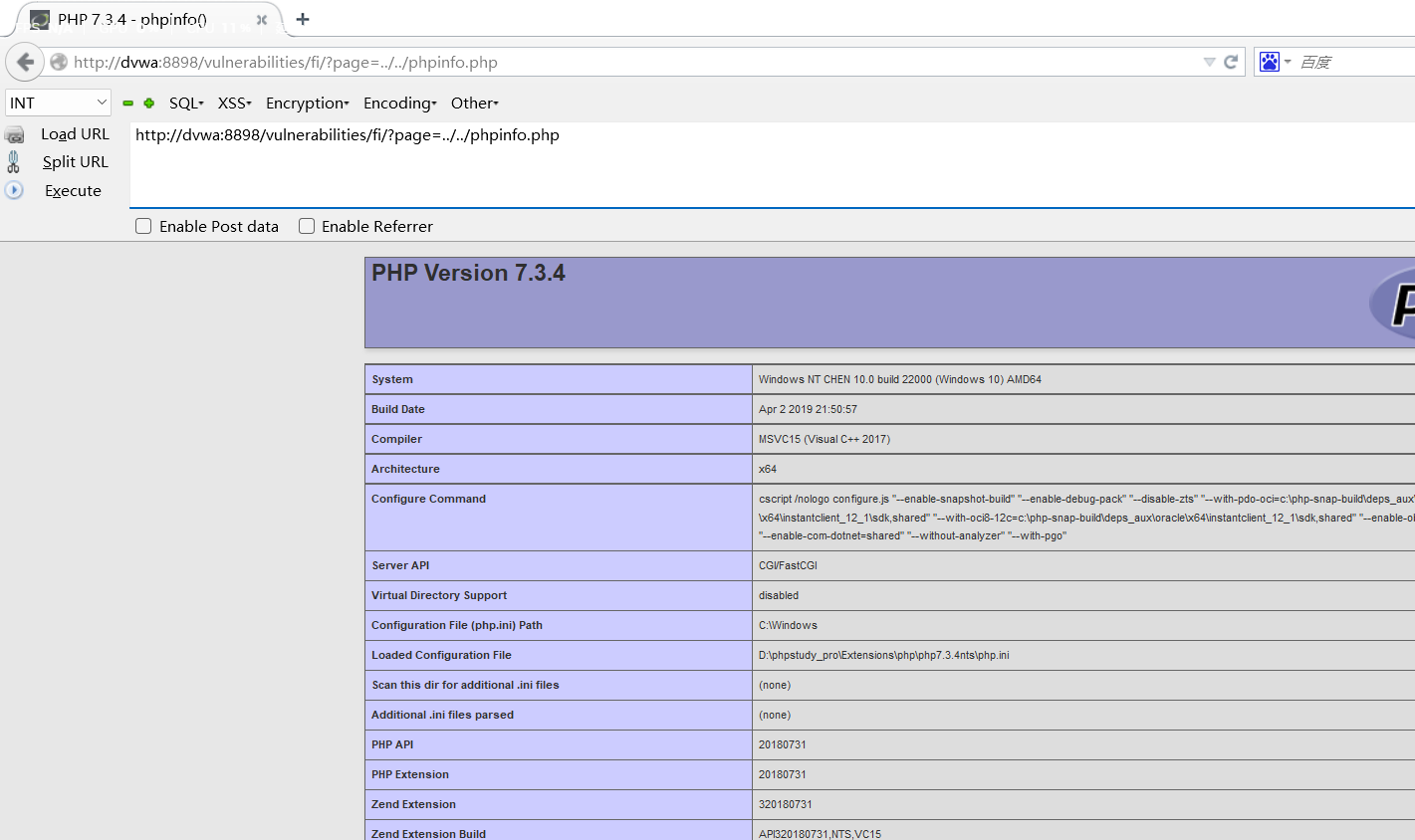This screenshot has width=1415, height=840.
Task: Click the 'Zend Extension Build' label
Action: 428,834
